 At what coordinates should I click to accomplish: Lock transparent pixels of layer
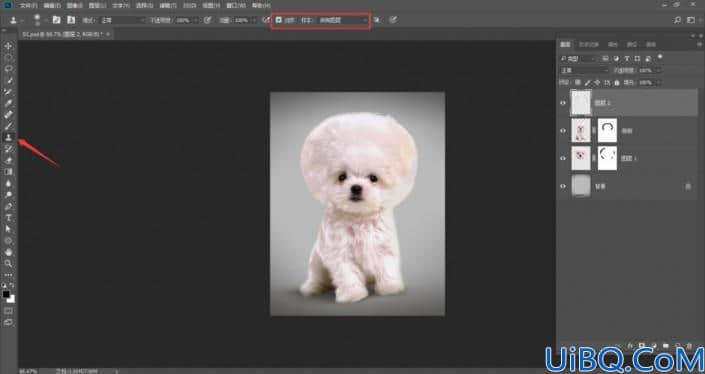(578, 83)
